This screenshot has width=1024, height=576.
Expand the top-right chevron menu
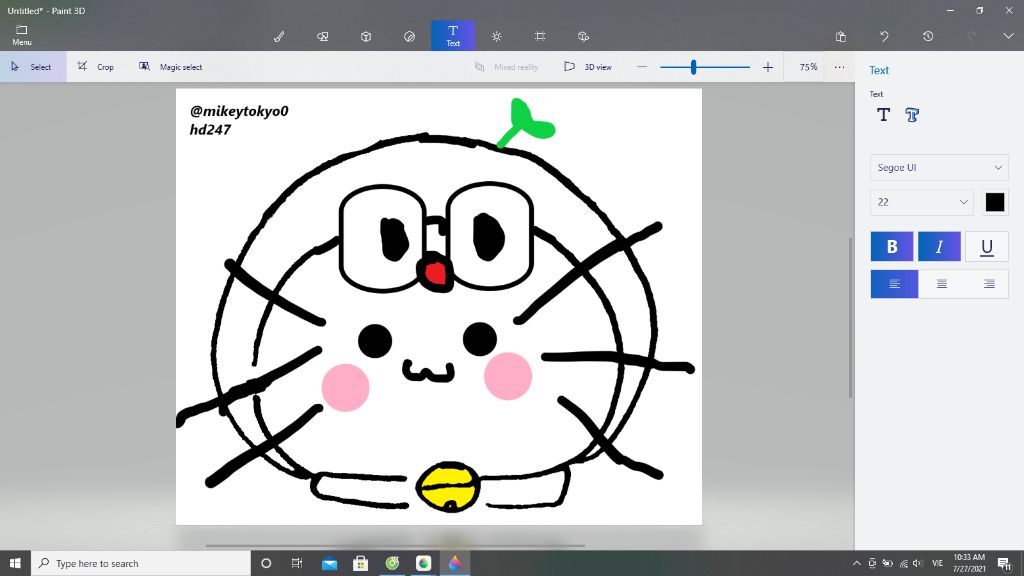coord(1008,36)
